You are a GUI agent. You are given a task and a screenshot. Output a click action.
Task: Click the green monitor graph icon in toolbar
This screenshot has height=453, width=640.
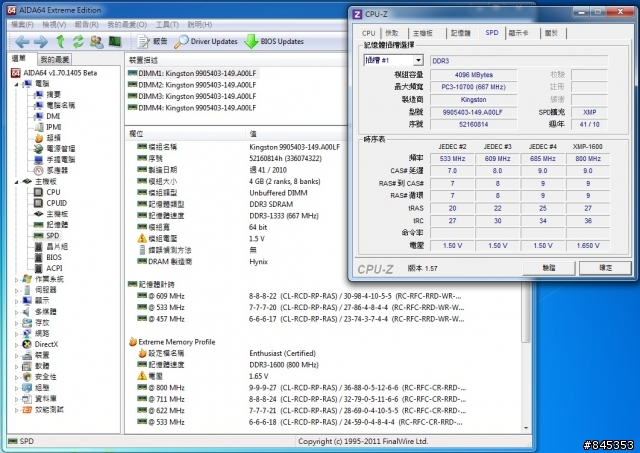click(115, 42)
